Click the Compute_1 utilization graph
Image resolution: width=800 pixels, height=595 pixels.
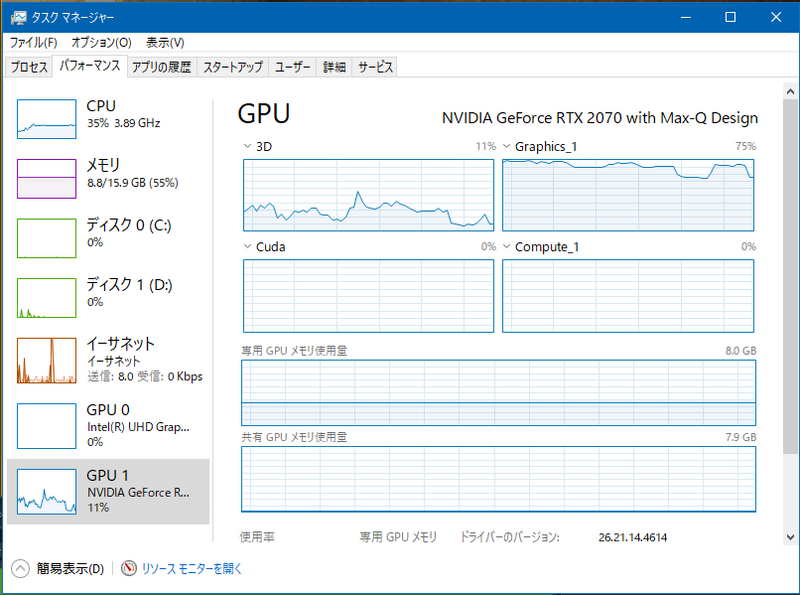[628, 295]
